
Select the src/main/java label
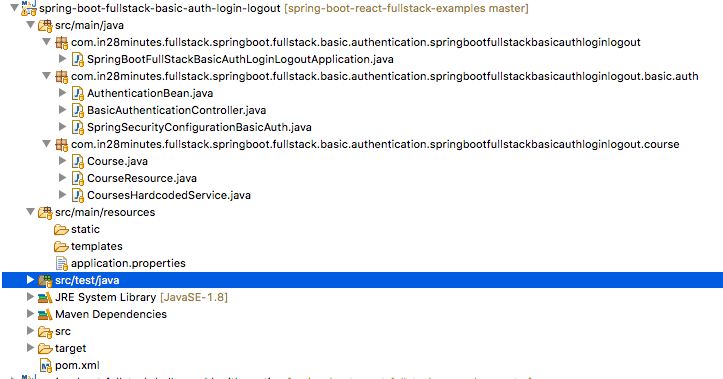coord(89,25)
